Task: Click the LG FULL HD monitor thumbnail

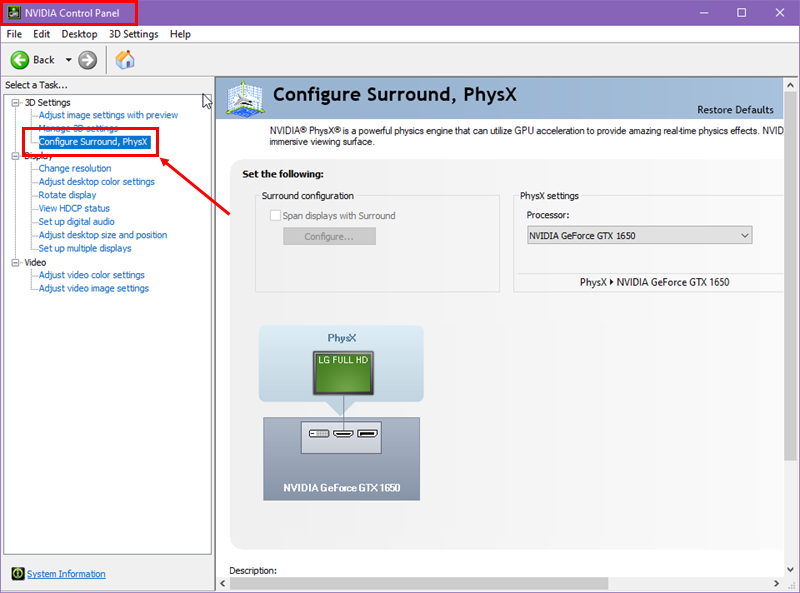Action: click(343, 373)
